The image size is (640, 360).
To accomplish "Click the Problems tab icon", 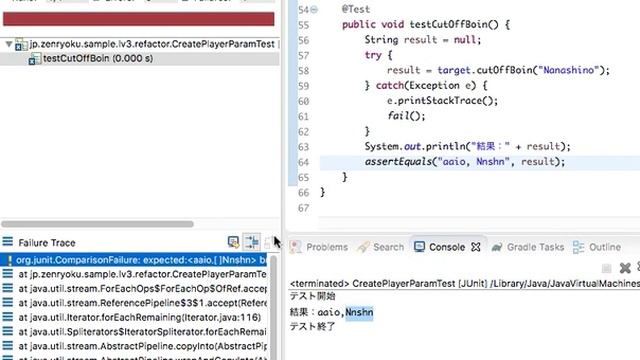I will coord(296,247).
